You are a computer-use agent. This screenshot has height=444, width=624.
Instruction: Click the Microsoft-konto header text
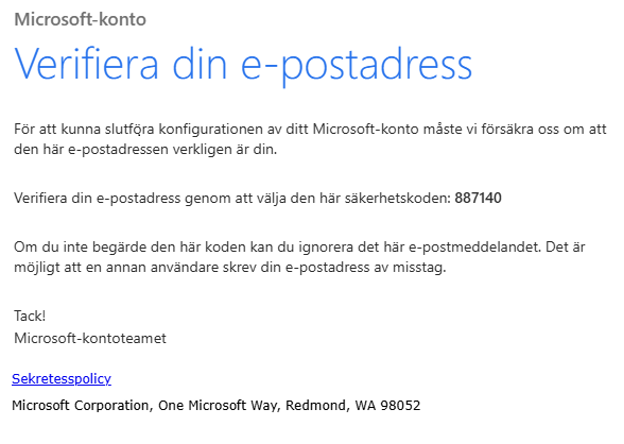(80, 19)
